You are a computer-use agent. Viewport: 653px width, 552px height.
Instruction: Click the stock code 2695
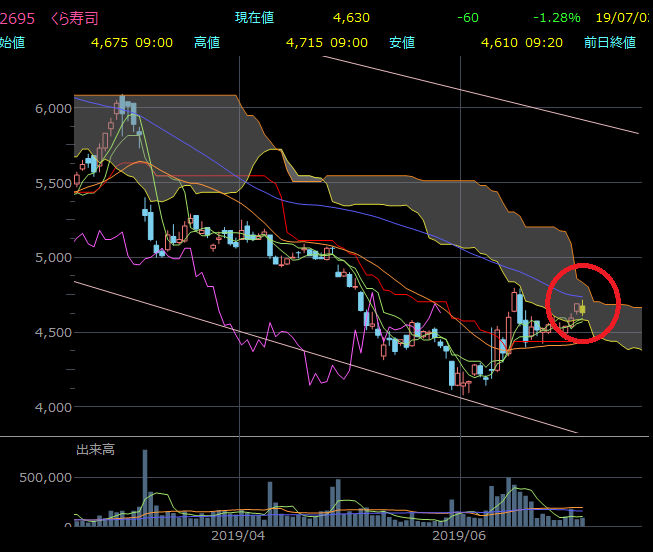click(19, 18)
